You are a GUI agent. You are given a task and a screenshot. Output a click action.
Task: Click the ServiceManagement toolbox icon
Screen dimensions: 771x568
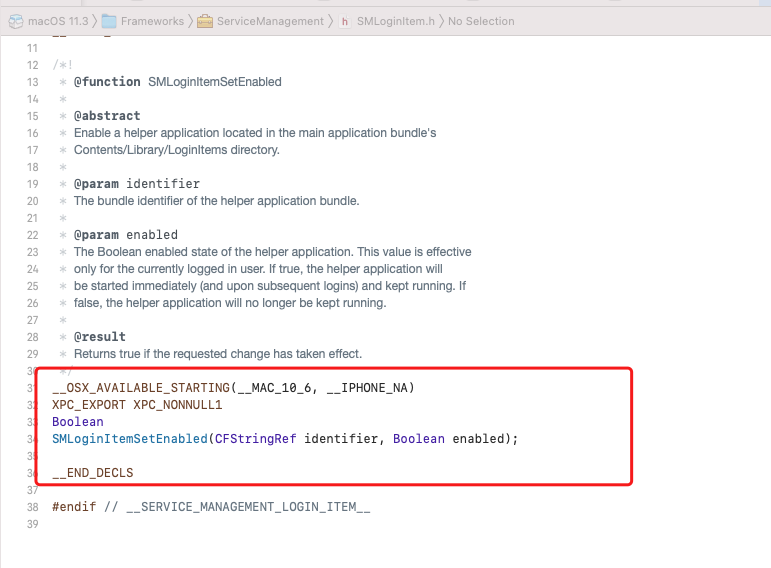(x=205, y=21)
